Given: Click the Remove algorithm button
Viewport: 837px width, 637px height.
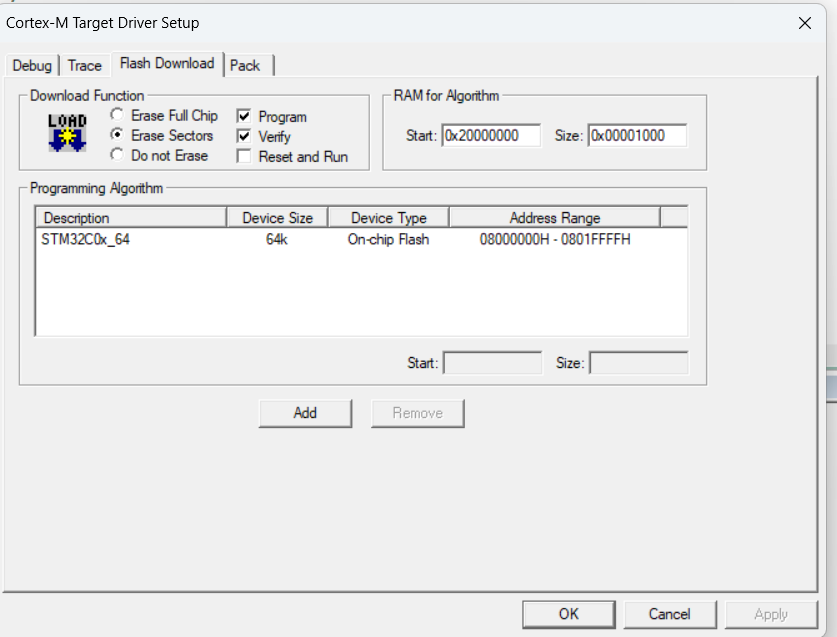Looking at the screenshot, I should tap(417, 413).
